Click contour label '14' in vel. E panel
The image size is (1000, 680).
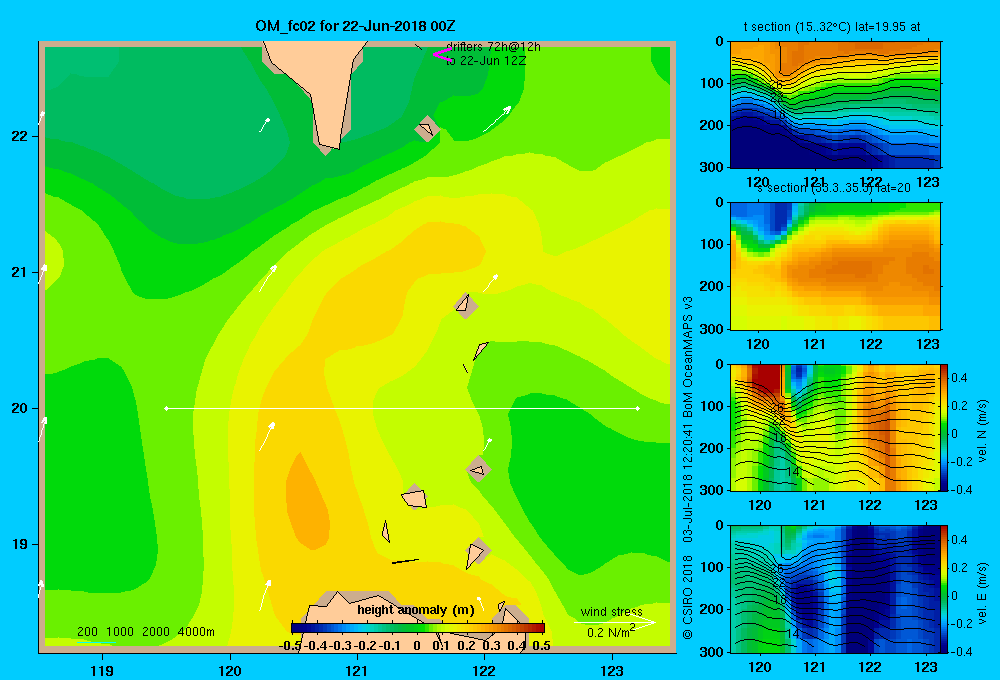[x=793, y=633]
